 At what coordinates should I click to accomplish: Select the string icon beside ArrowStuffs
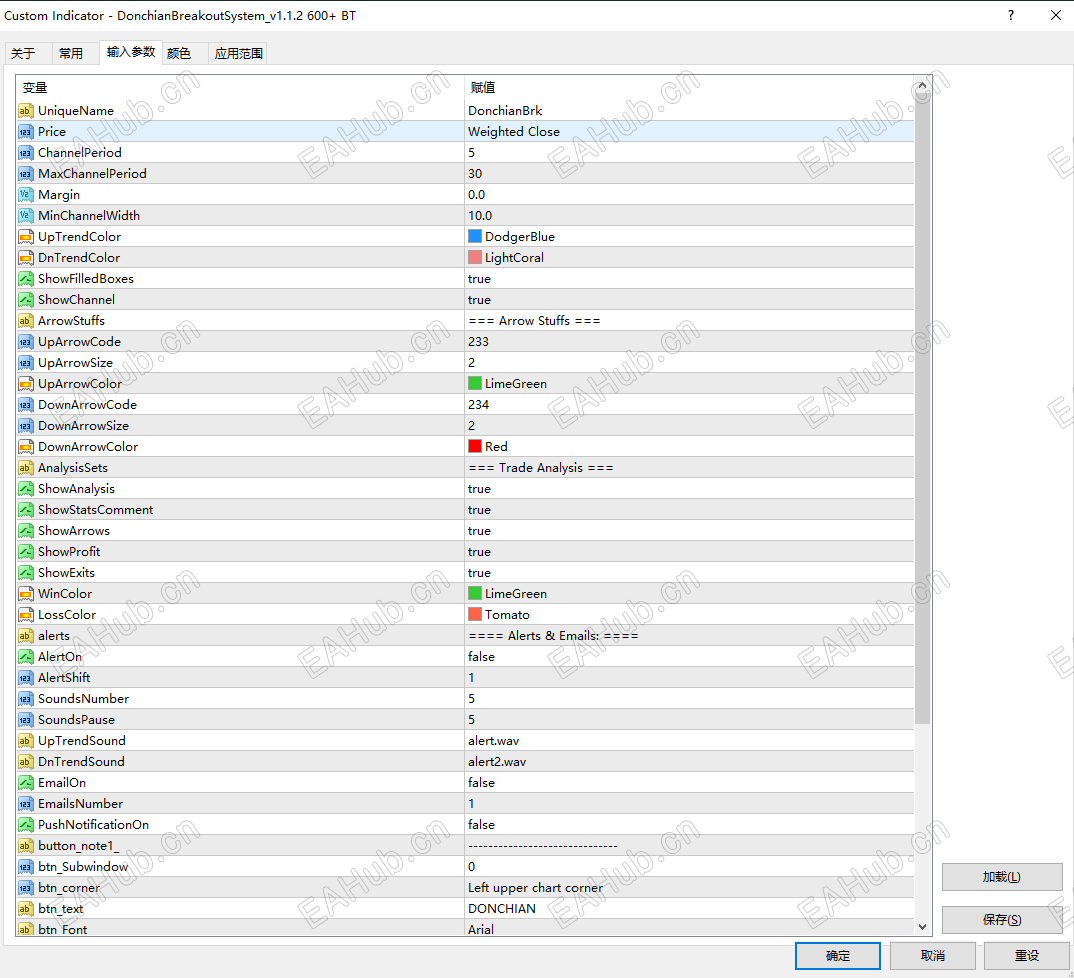(x=25, y=321)
